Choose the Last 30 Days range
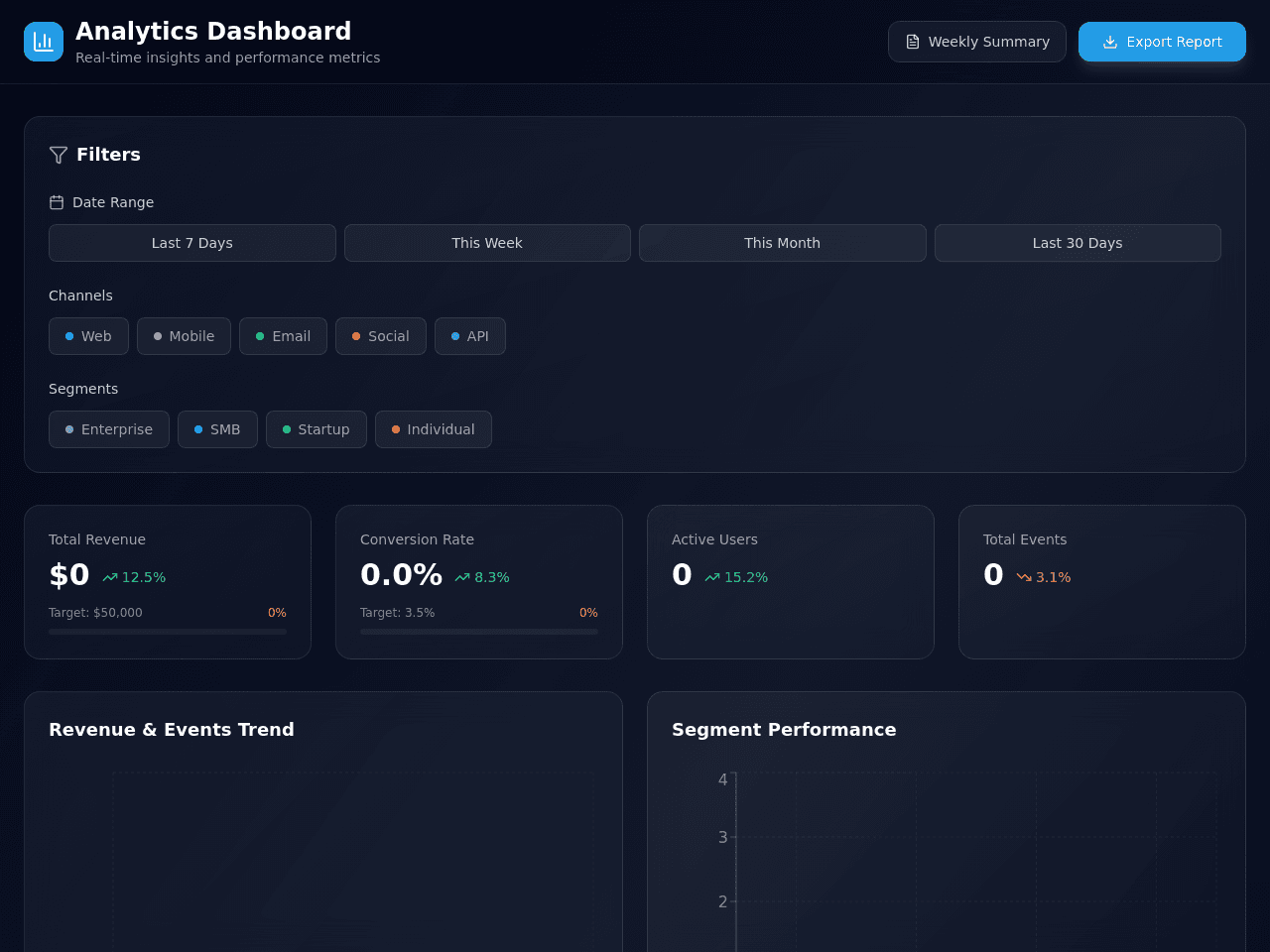The height and width of the screenshot is (952, 1270). pyautogui.click(x=1078, y=243)
